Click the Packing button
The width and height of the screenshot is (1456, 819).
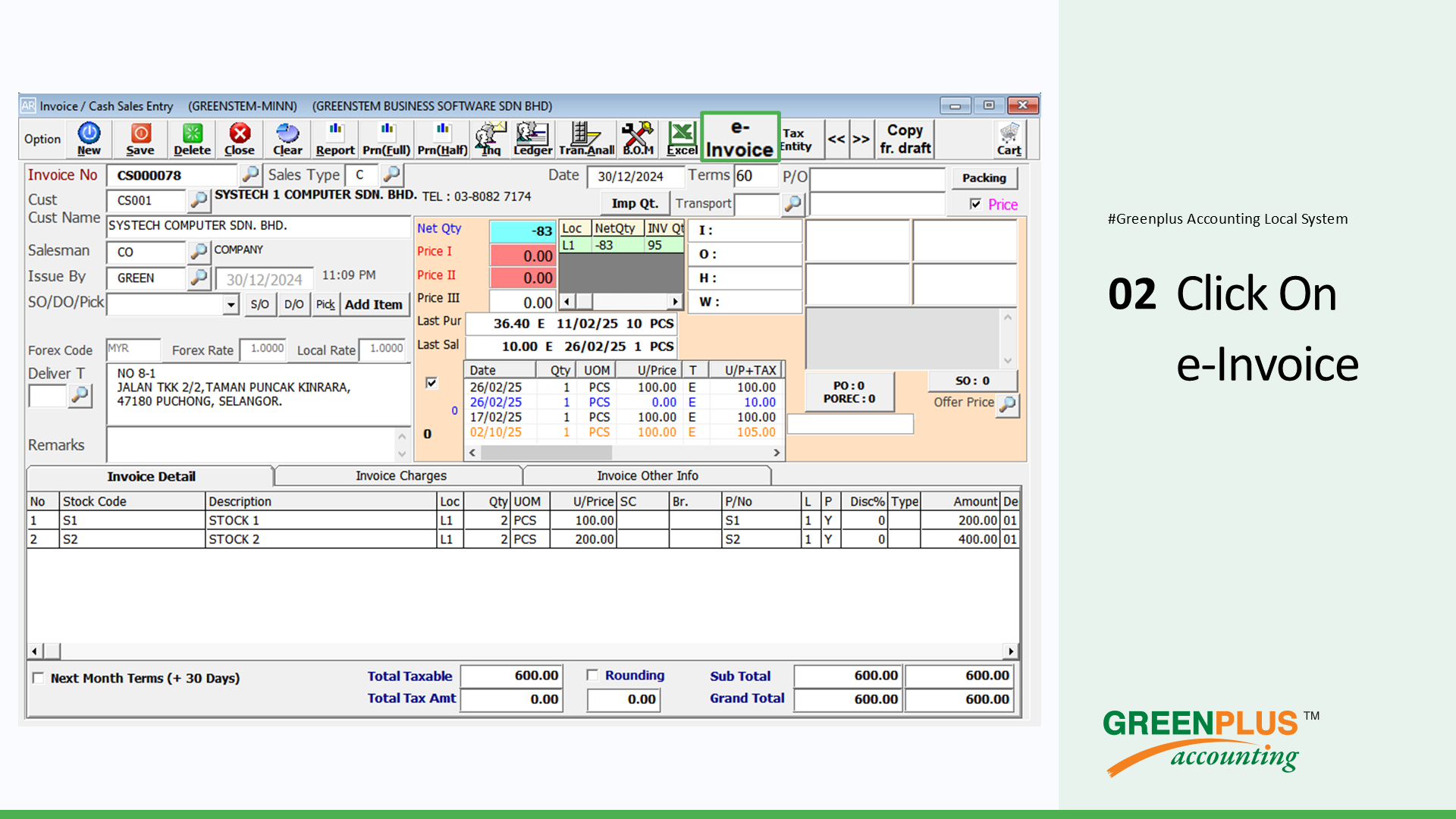pos(984,177)
